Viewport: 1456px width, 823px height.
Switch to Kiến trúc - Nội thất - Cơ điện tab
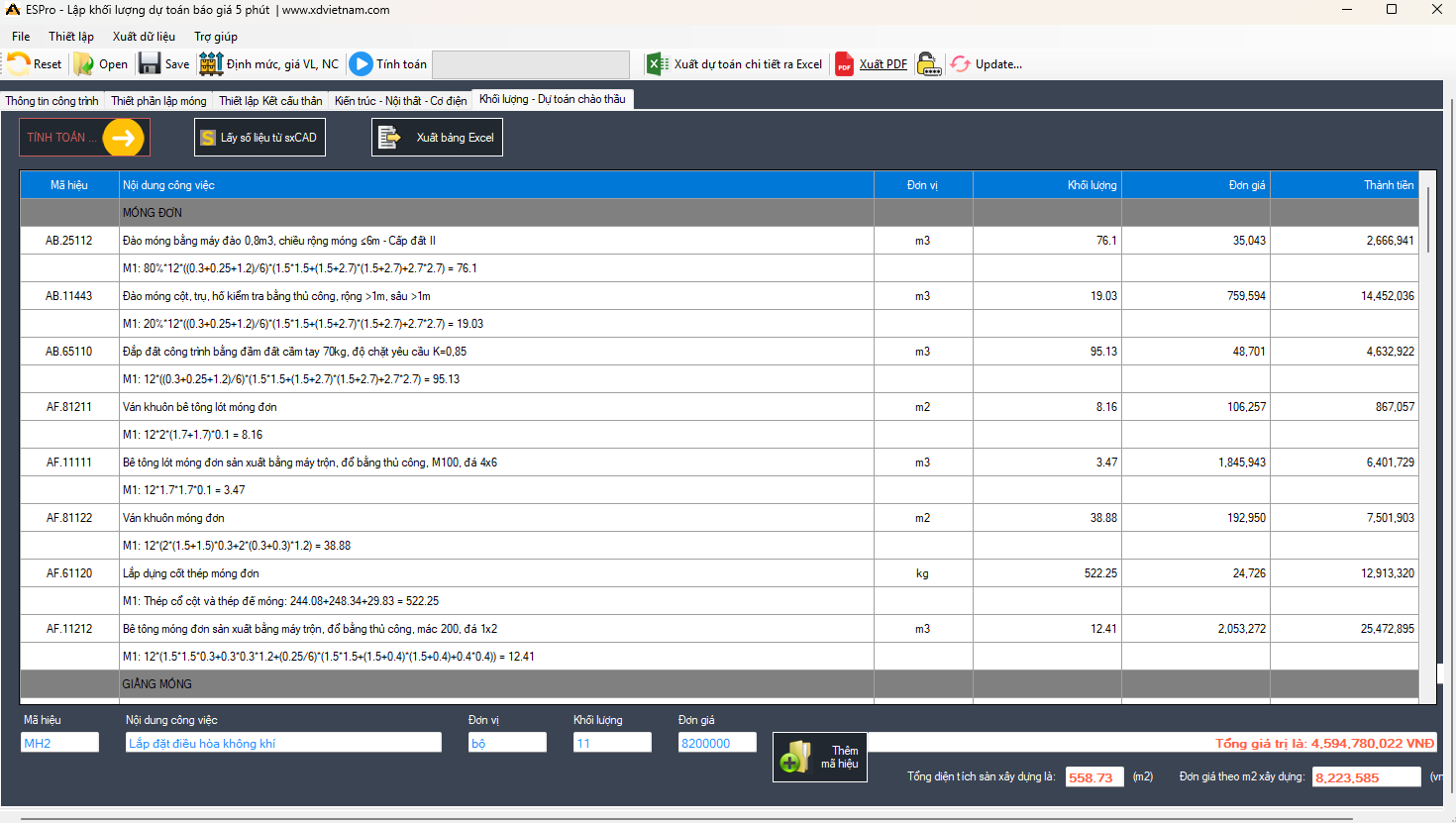(400, 101)
